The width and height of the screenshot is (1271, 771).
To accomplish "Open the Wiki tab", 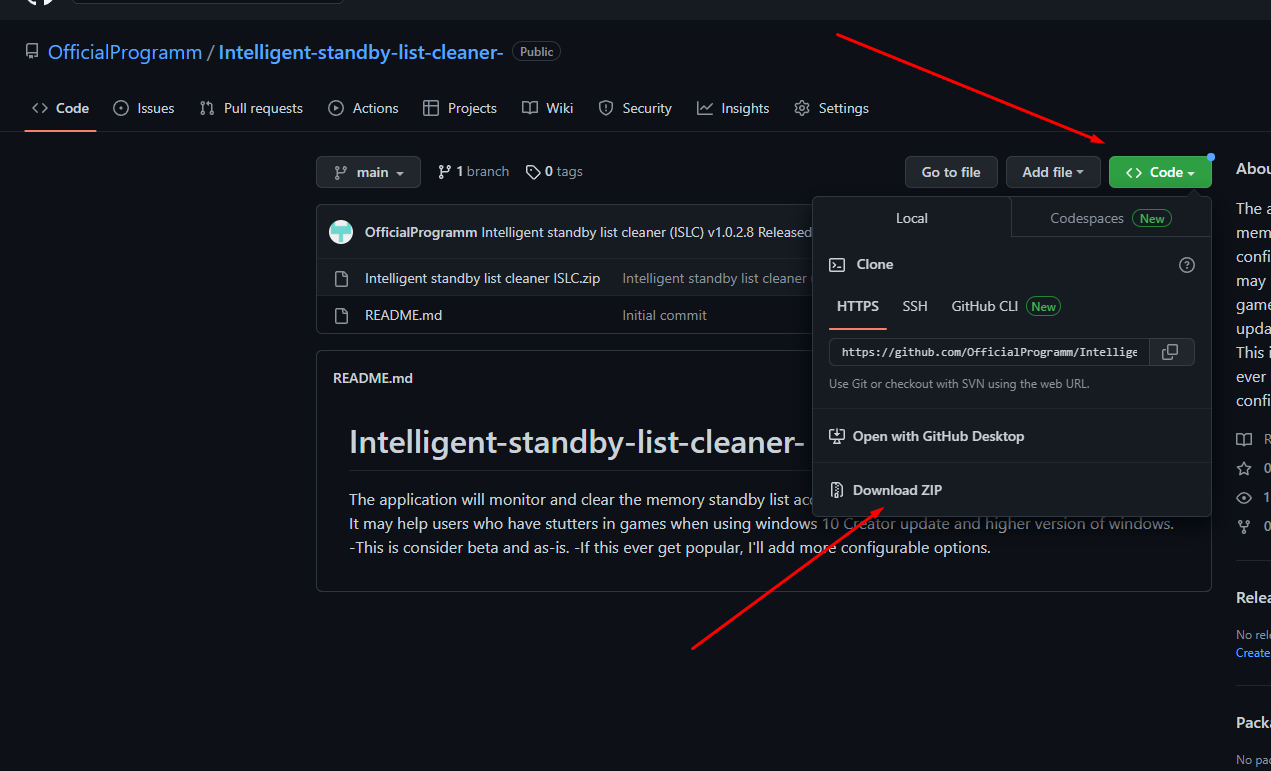I will click(x=548, y=108).
